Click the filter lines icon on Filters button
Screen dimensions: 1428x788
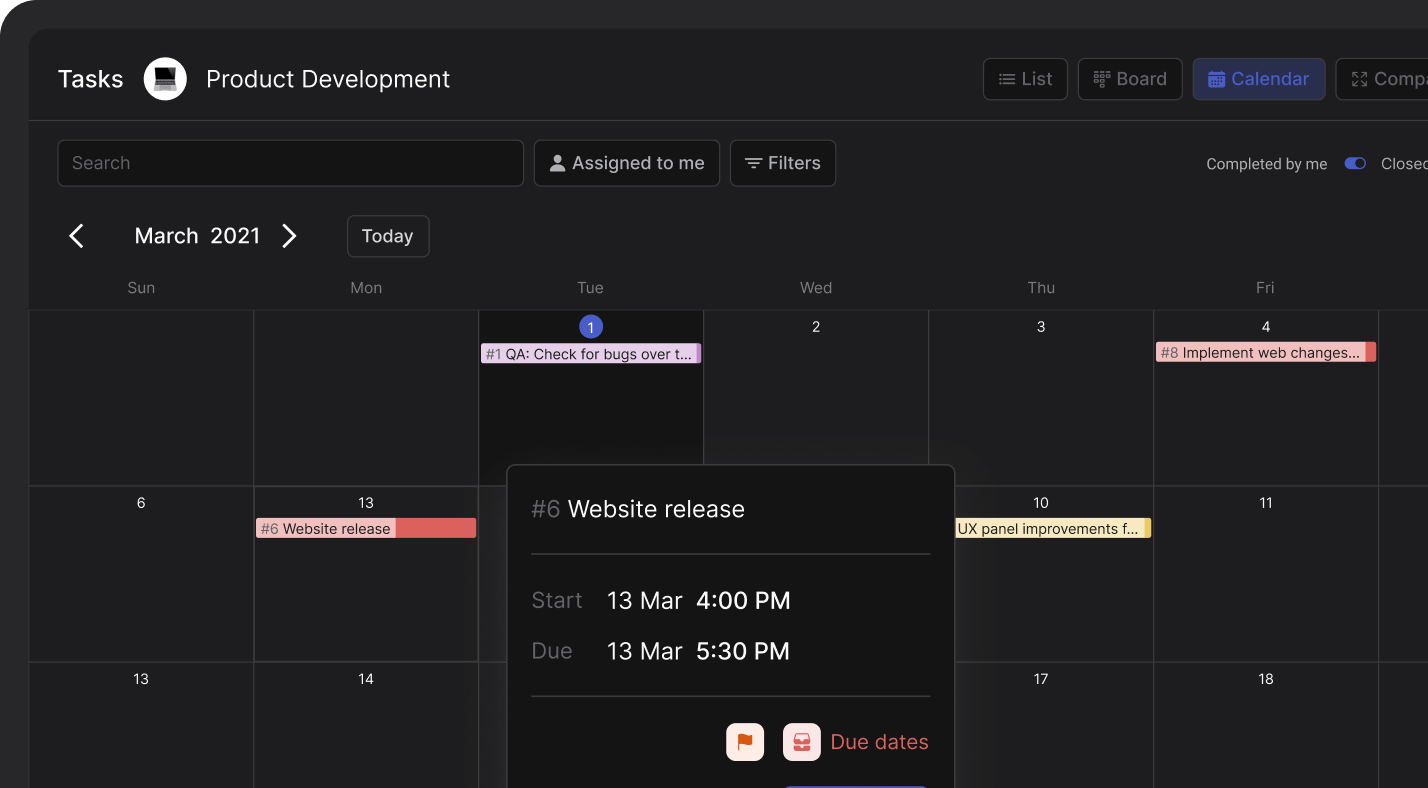(756, 162)
